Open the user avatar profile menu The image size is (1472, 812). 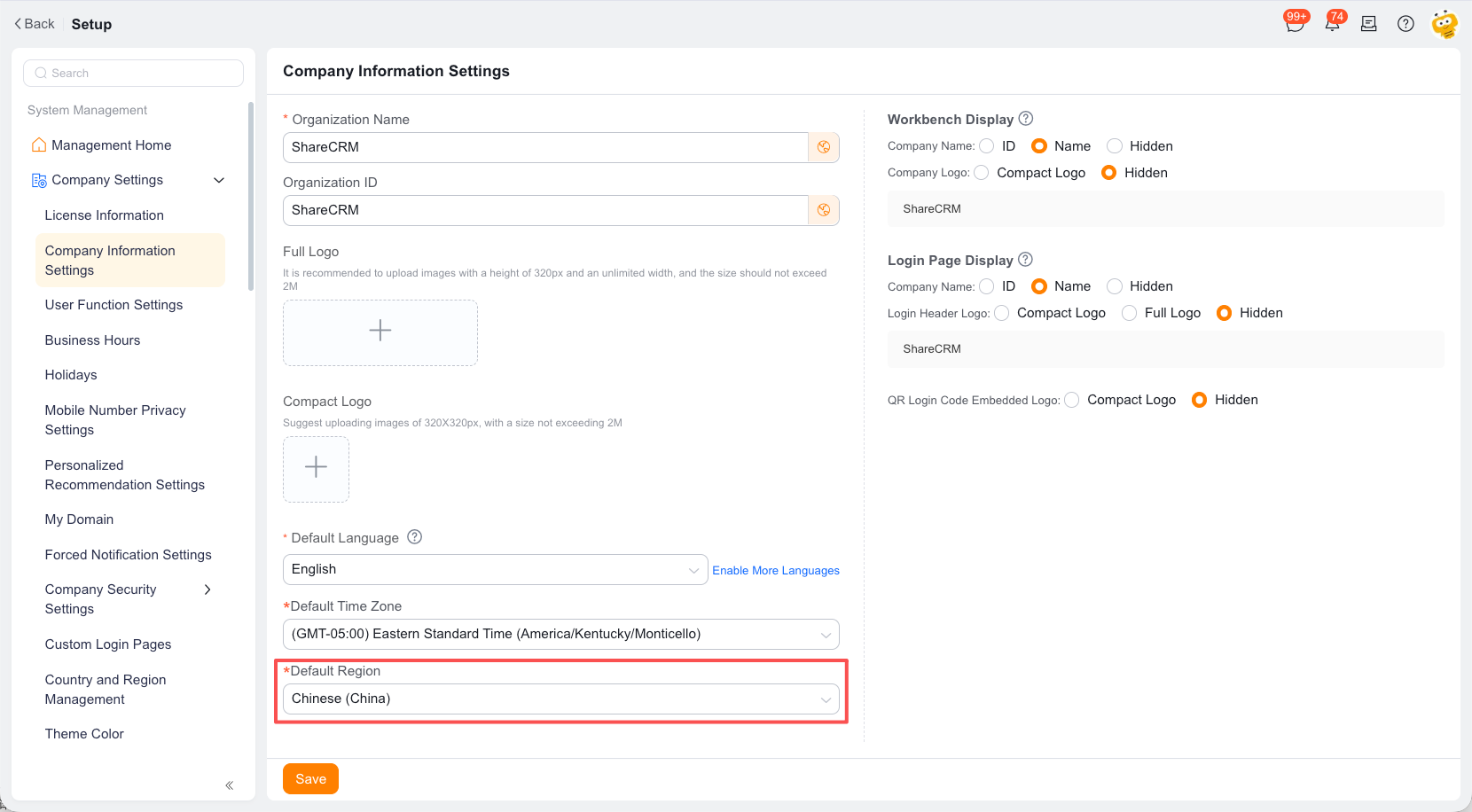[1445, 24]
